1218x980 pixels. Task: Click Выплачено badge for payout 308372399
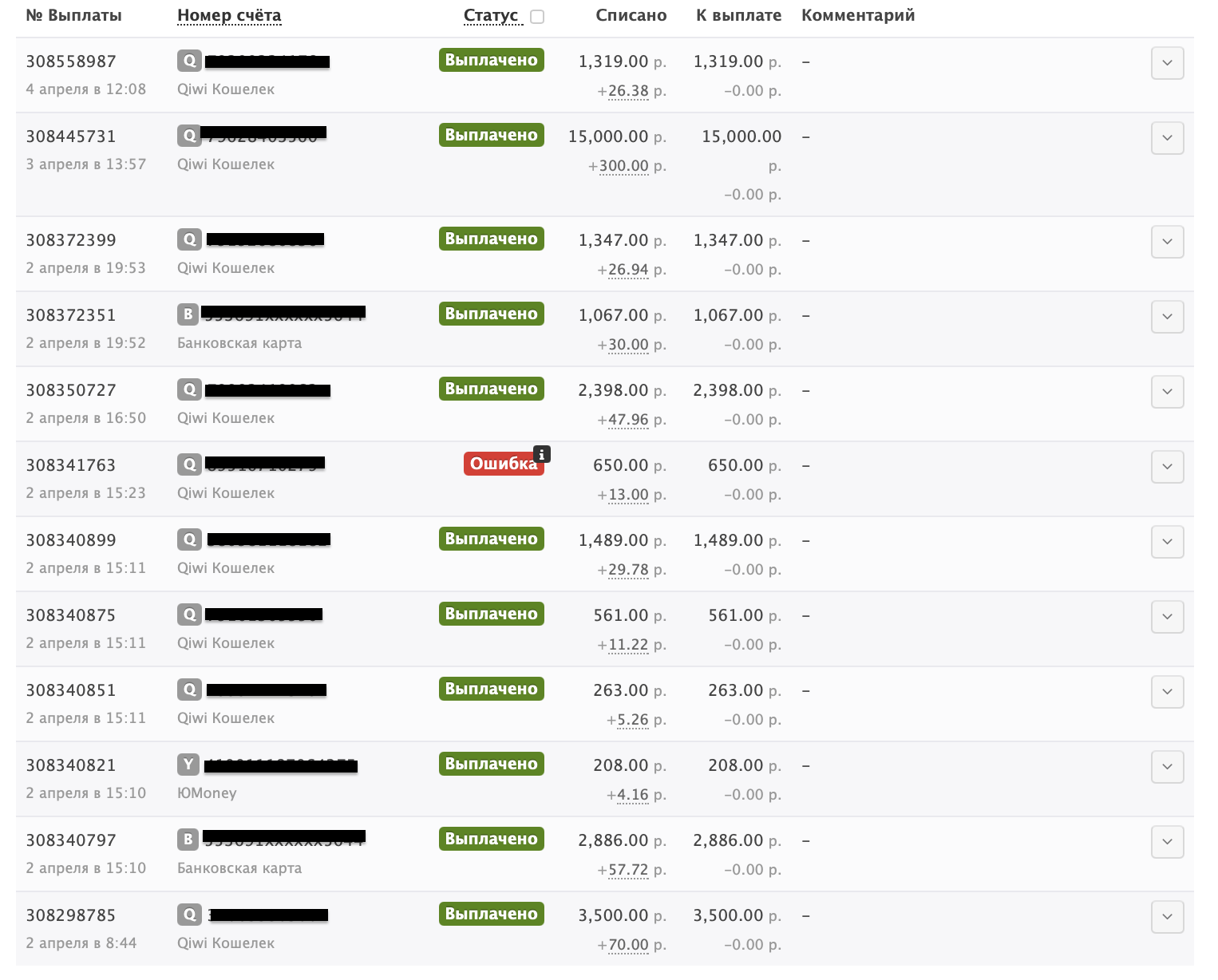[491, 239]
